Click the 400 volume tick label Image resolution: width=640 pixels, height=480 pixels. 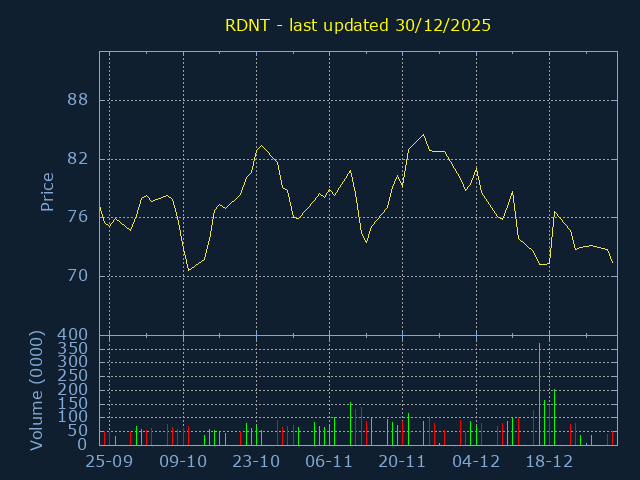pos(74,334)
